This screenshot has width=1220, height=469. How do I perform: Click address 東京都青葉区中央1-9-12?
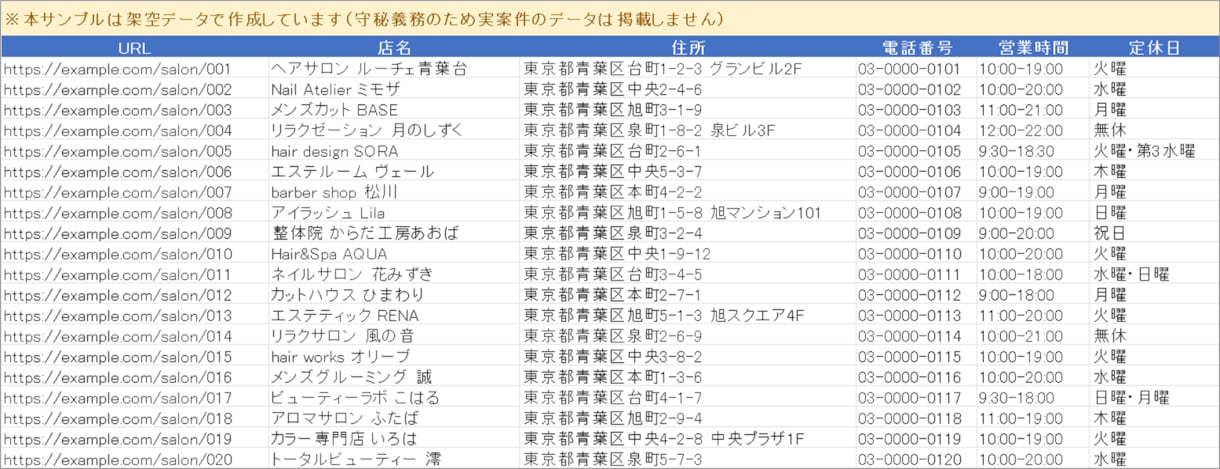tap(688, 254)
